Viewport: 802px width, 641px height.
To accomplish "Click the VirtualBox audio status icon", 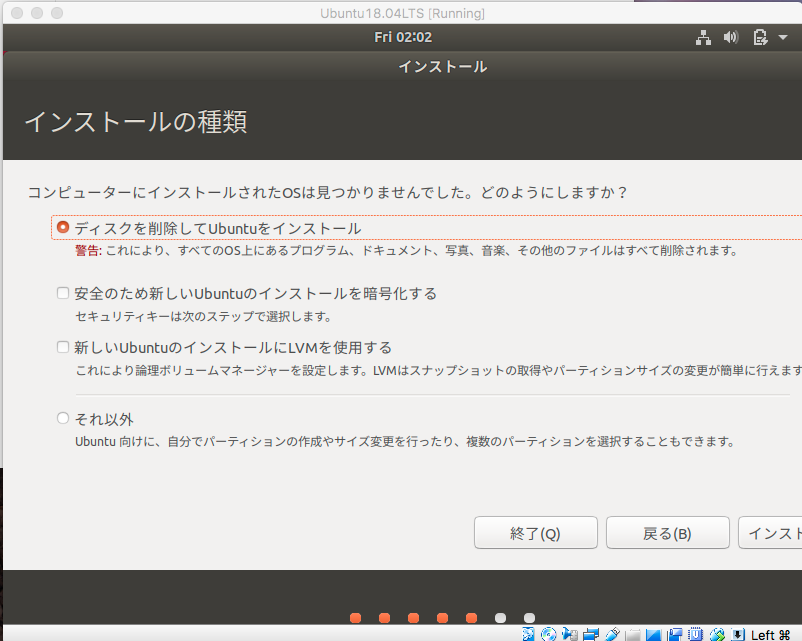I will pos(569,634).
